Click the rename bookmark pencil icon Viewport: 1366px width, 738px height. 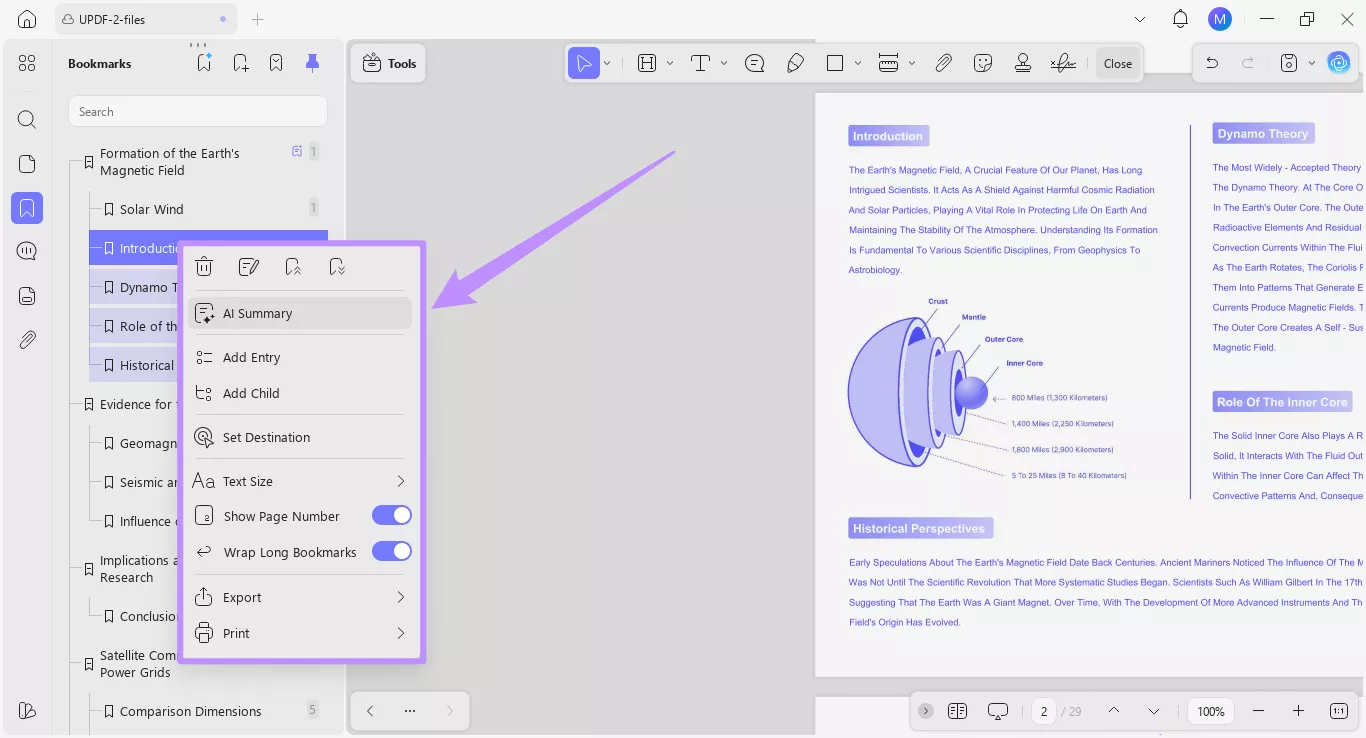(x=249, y=266)
